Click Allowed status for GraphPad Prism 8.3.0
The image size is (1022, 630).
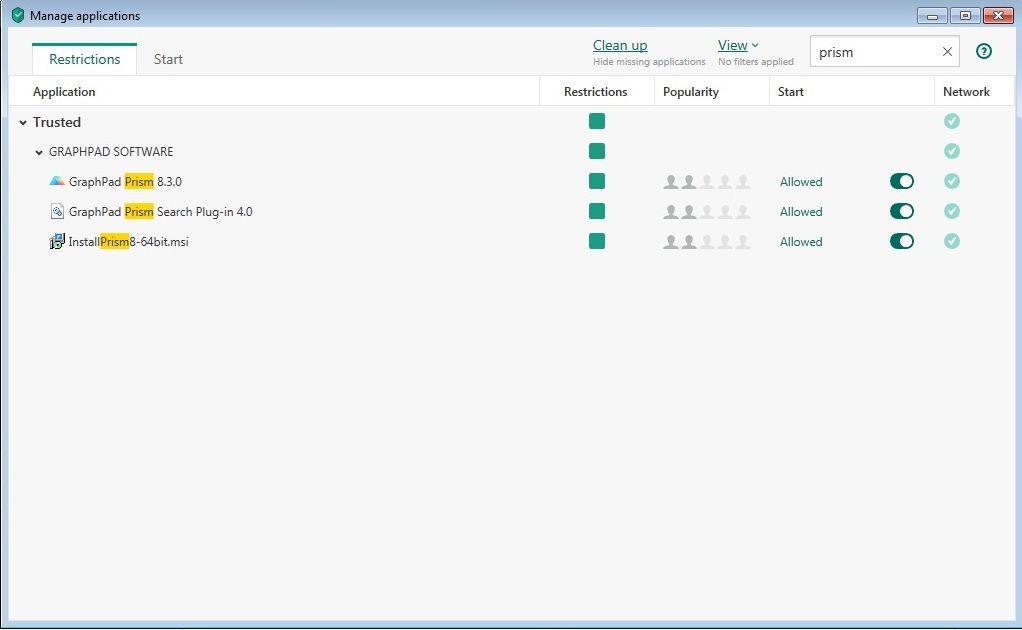801,182
